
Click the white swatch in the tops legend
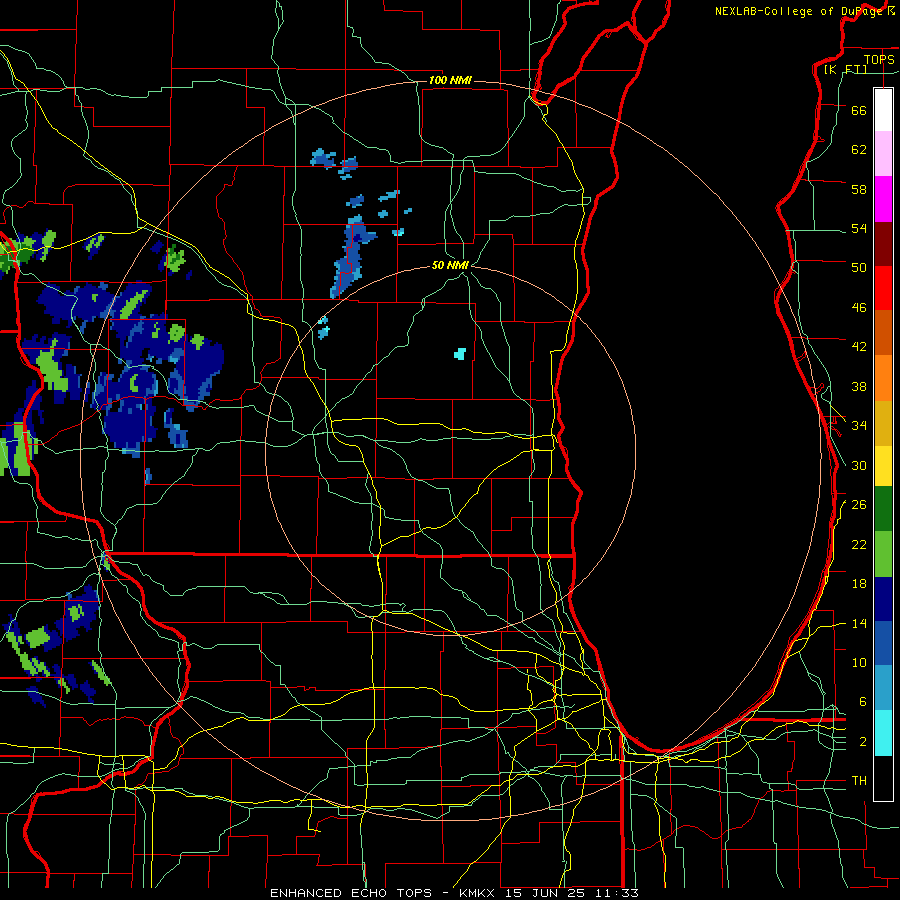pyautogui.click(x=883, y=110)
